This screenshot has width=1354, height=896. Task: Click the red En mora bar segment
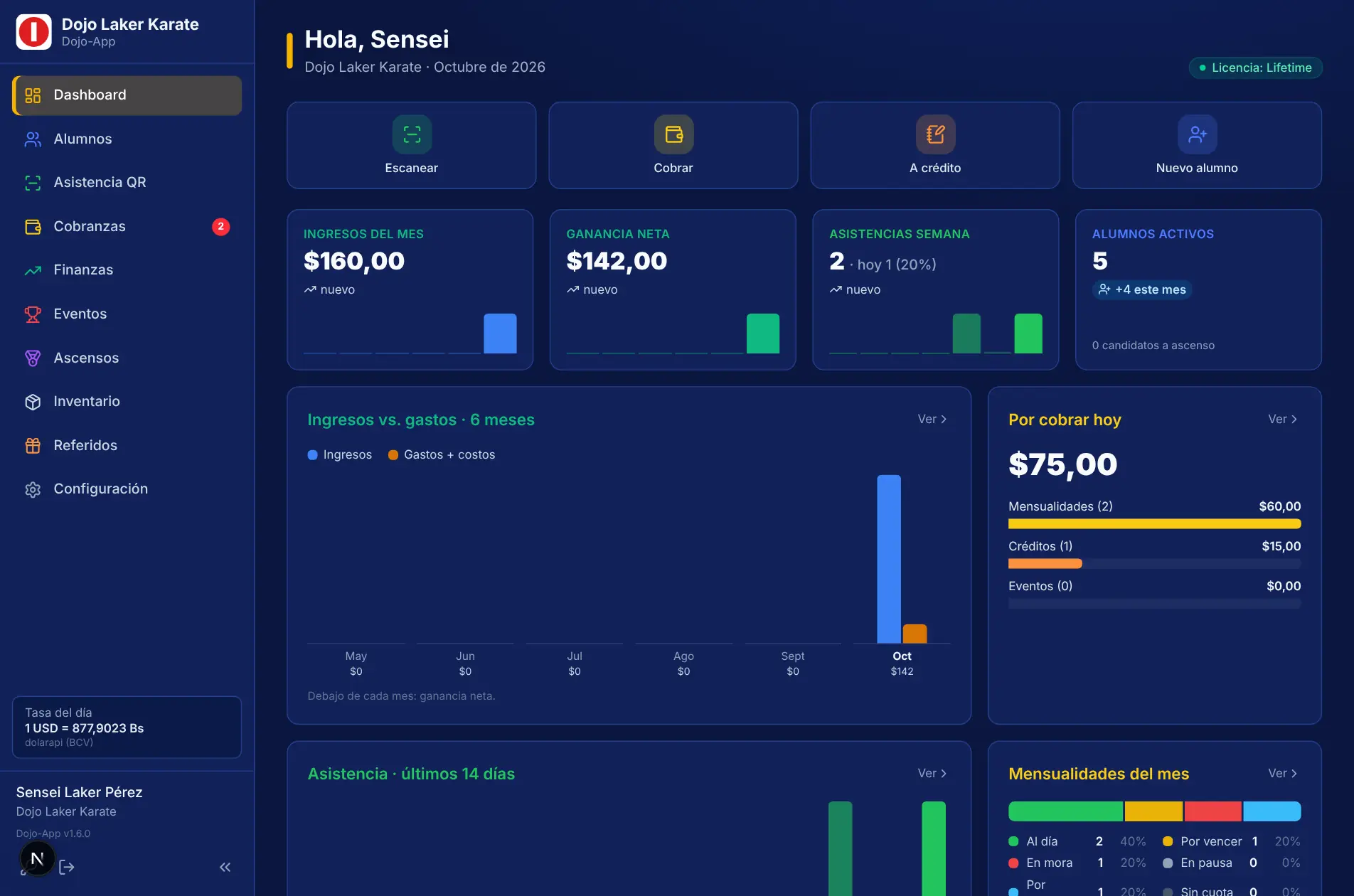click(x=1212, y=811)
